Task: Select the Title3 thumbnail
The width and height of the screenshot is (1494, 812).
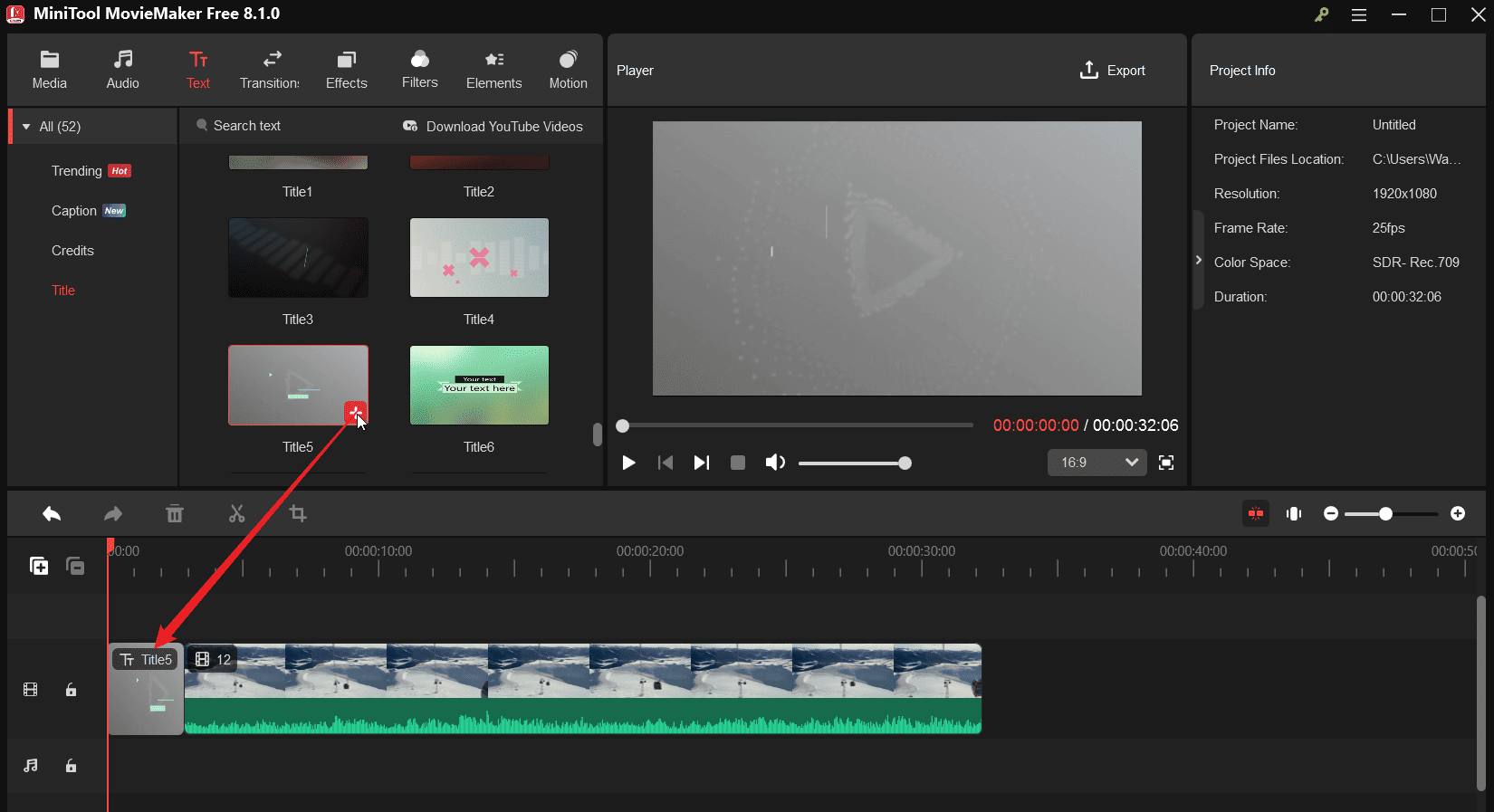Action: (298, 257)
